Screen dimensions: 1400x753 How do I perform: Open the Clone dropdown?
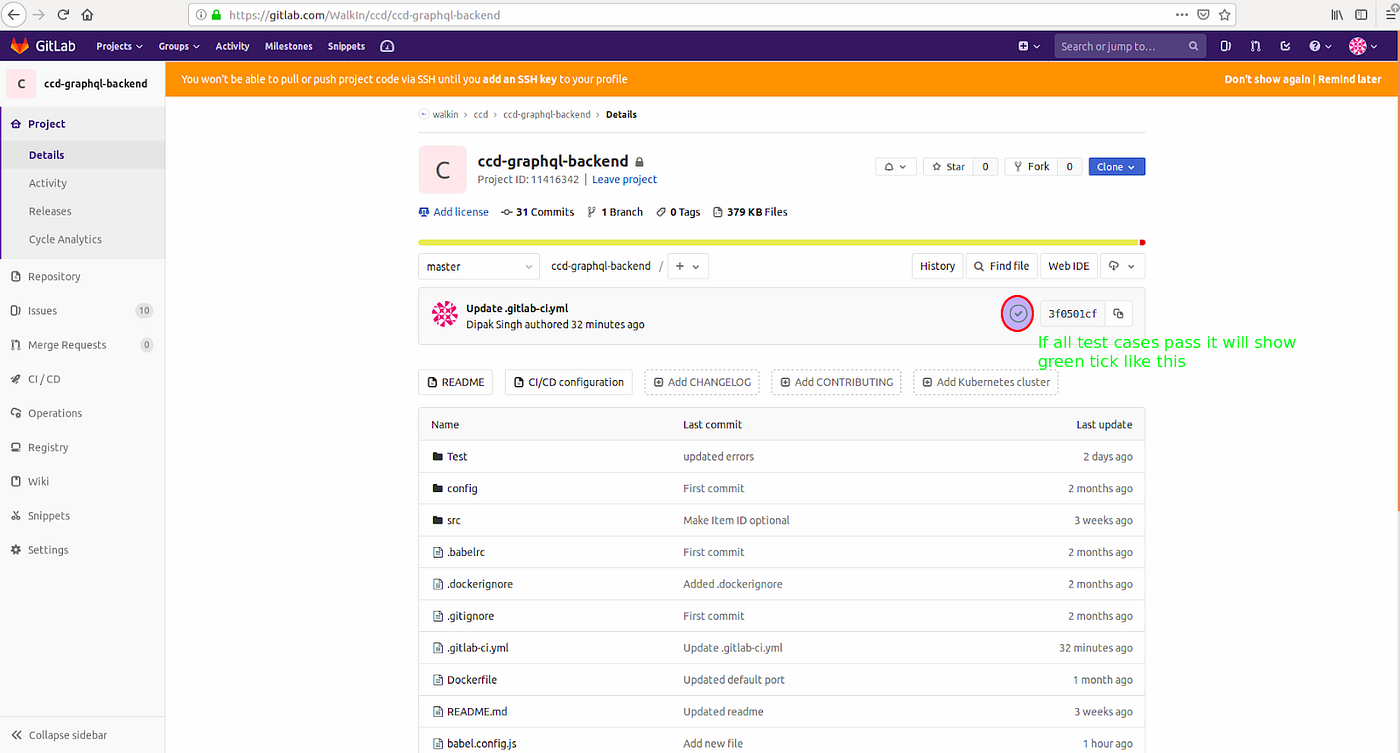1116,166
